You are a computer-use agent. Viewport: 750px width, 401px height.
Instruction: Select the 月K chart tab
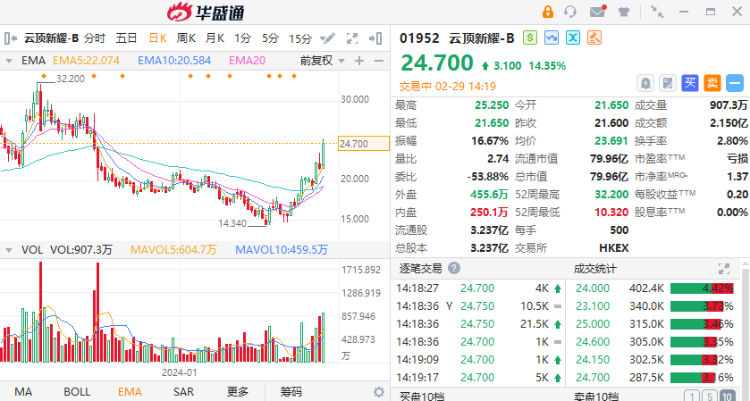pos(215,38)
